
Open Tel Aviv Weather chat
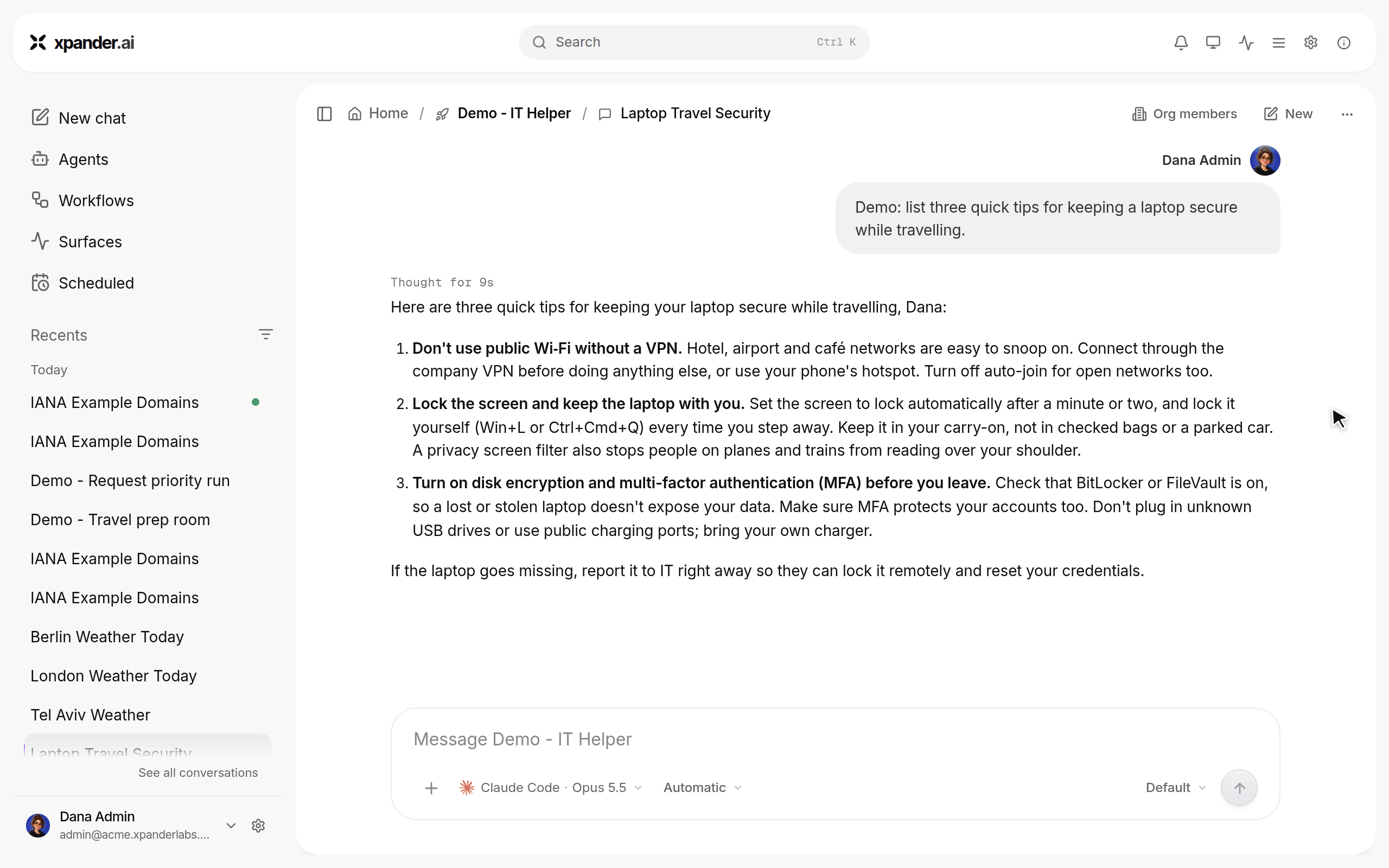pyautogui.click(x=148, y=714)
